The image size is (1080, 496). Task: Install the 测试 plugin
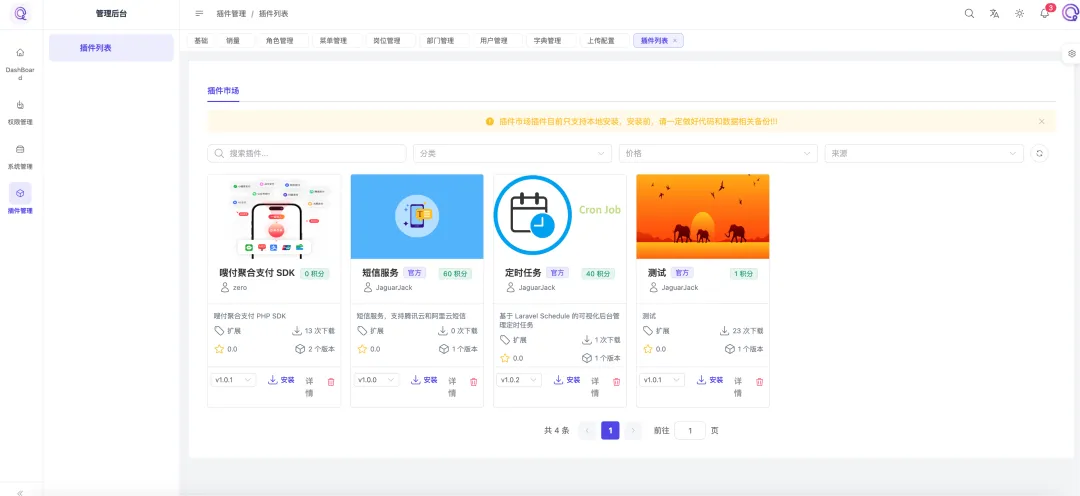710,380
